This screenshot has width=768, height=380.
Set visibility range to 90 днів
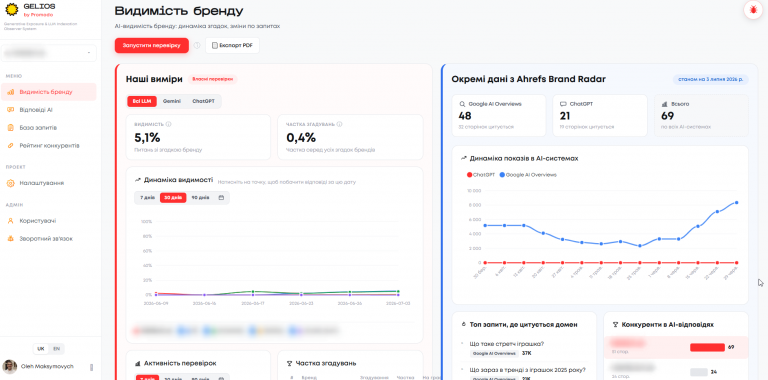tap(200, 198)
